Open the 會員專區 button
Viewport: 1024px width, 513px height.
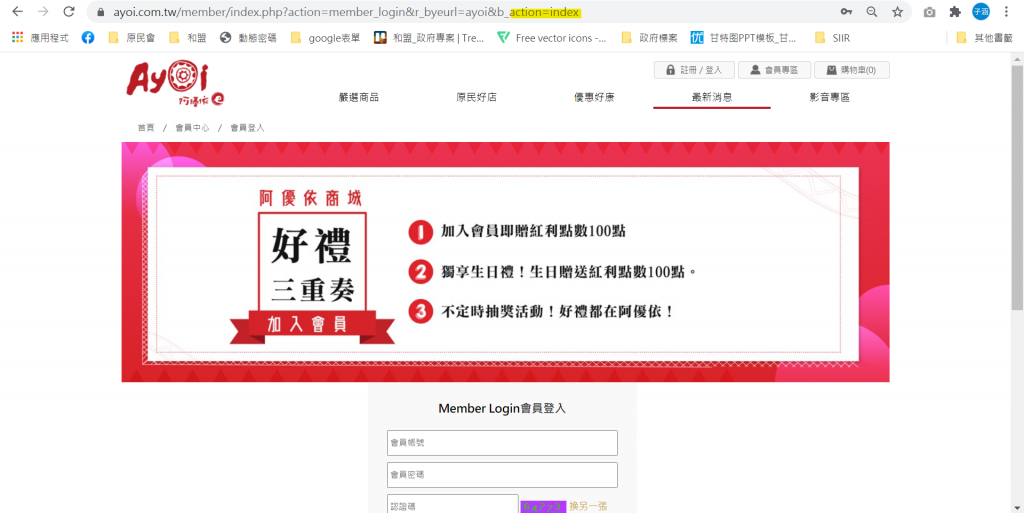pos(775,70)
